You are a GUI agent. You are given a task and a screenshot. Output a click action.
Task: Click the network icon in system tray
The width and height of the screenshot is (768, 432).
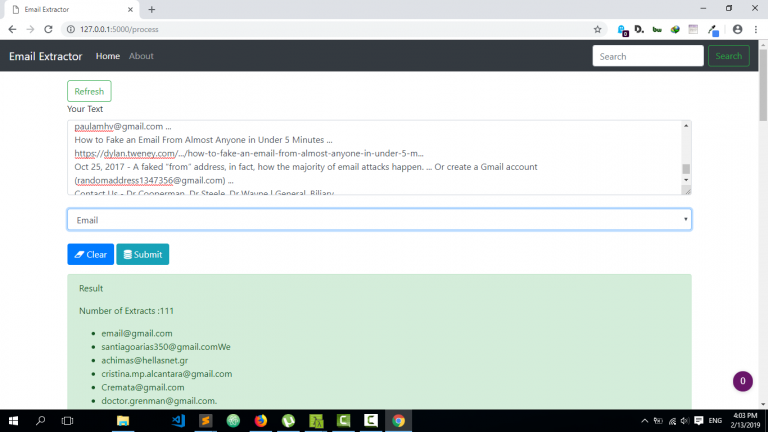[x=672, y=421]
